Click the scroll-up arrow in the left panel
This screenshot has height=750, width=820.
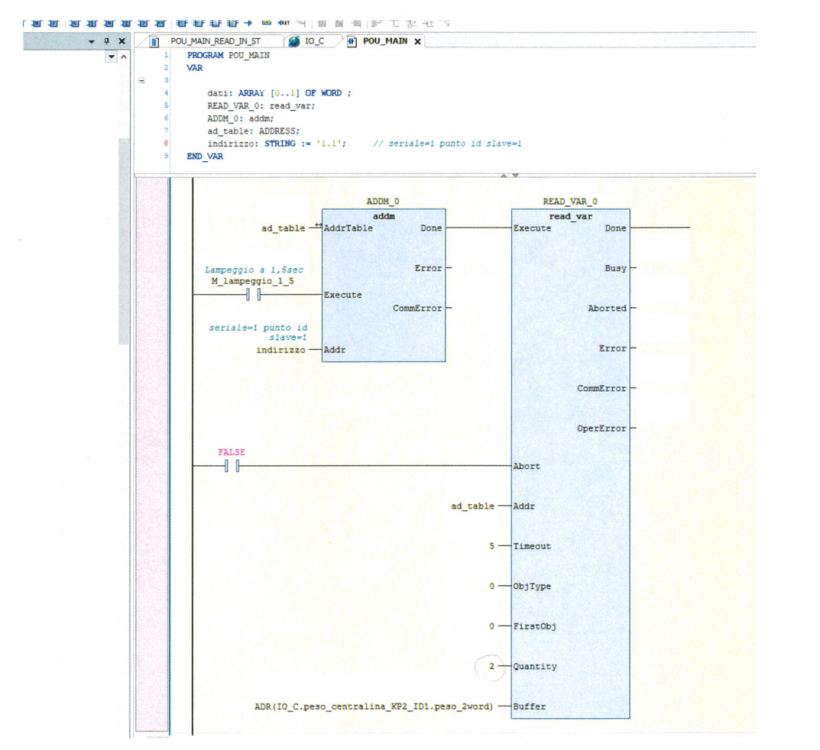[124, 59]
